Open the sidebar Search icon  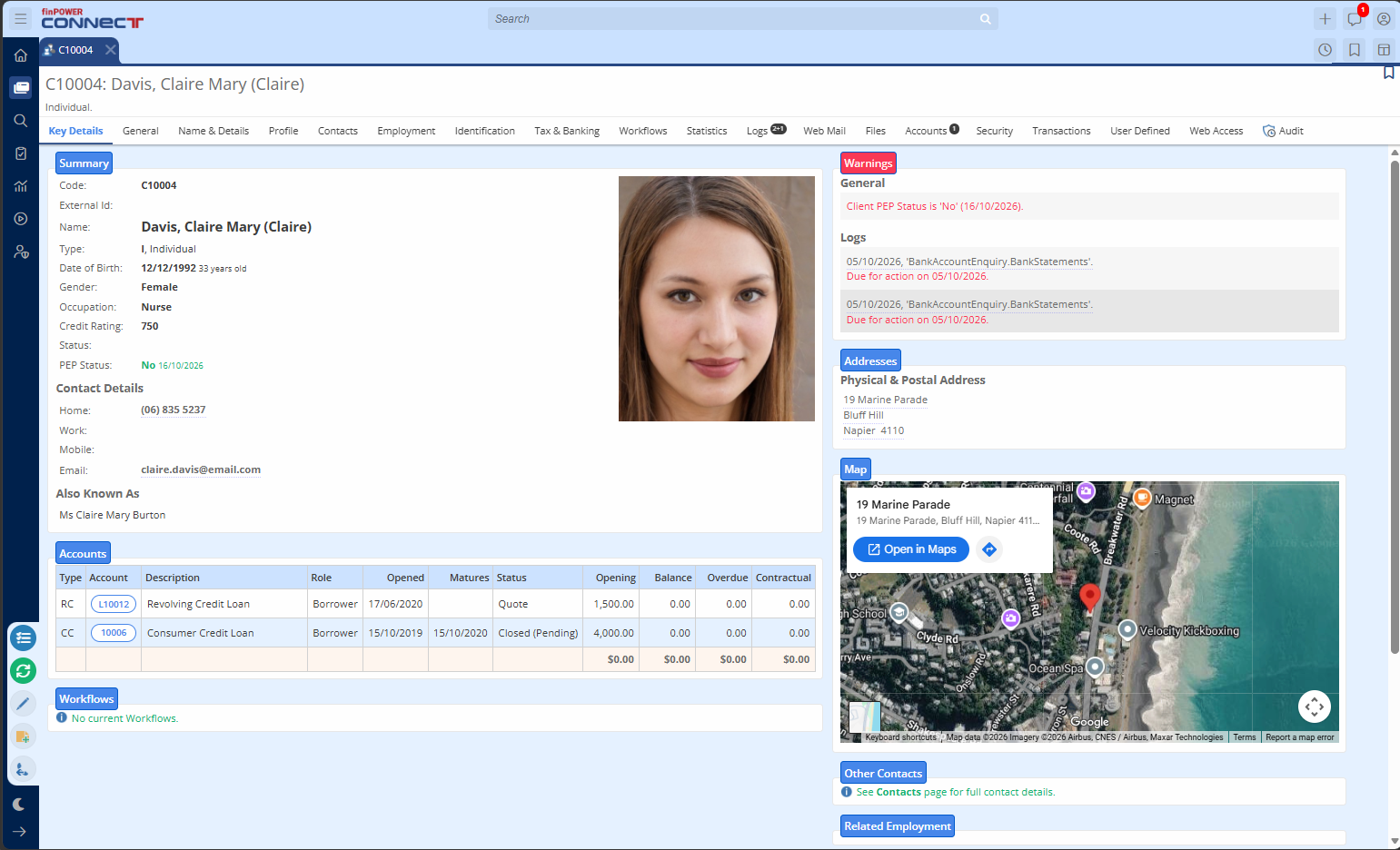(21, 121)
